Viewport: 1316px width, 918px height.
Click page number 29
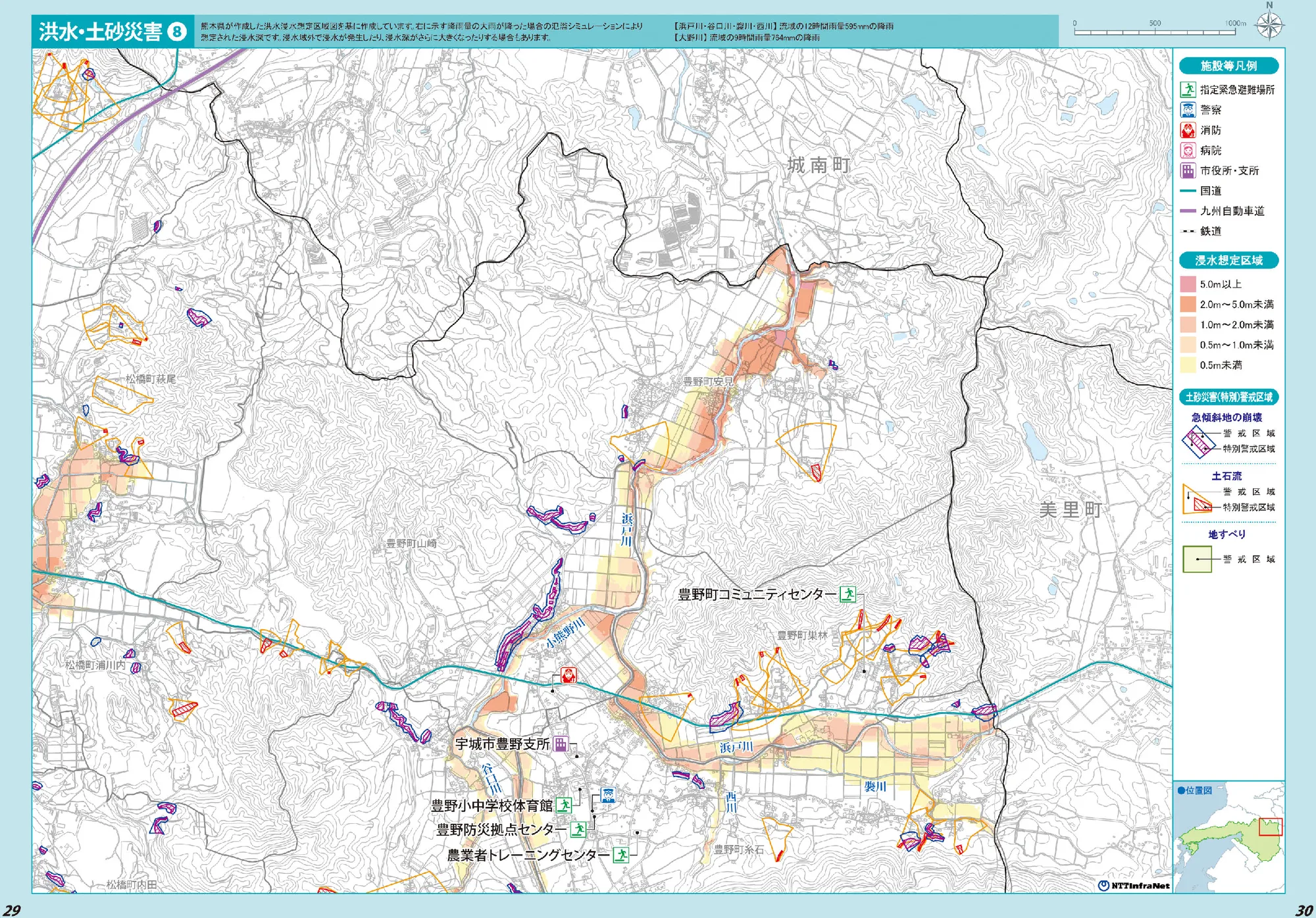point(12,910)
